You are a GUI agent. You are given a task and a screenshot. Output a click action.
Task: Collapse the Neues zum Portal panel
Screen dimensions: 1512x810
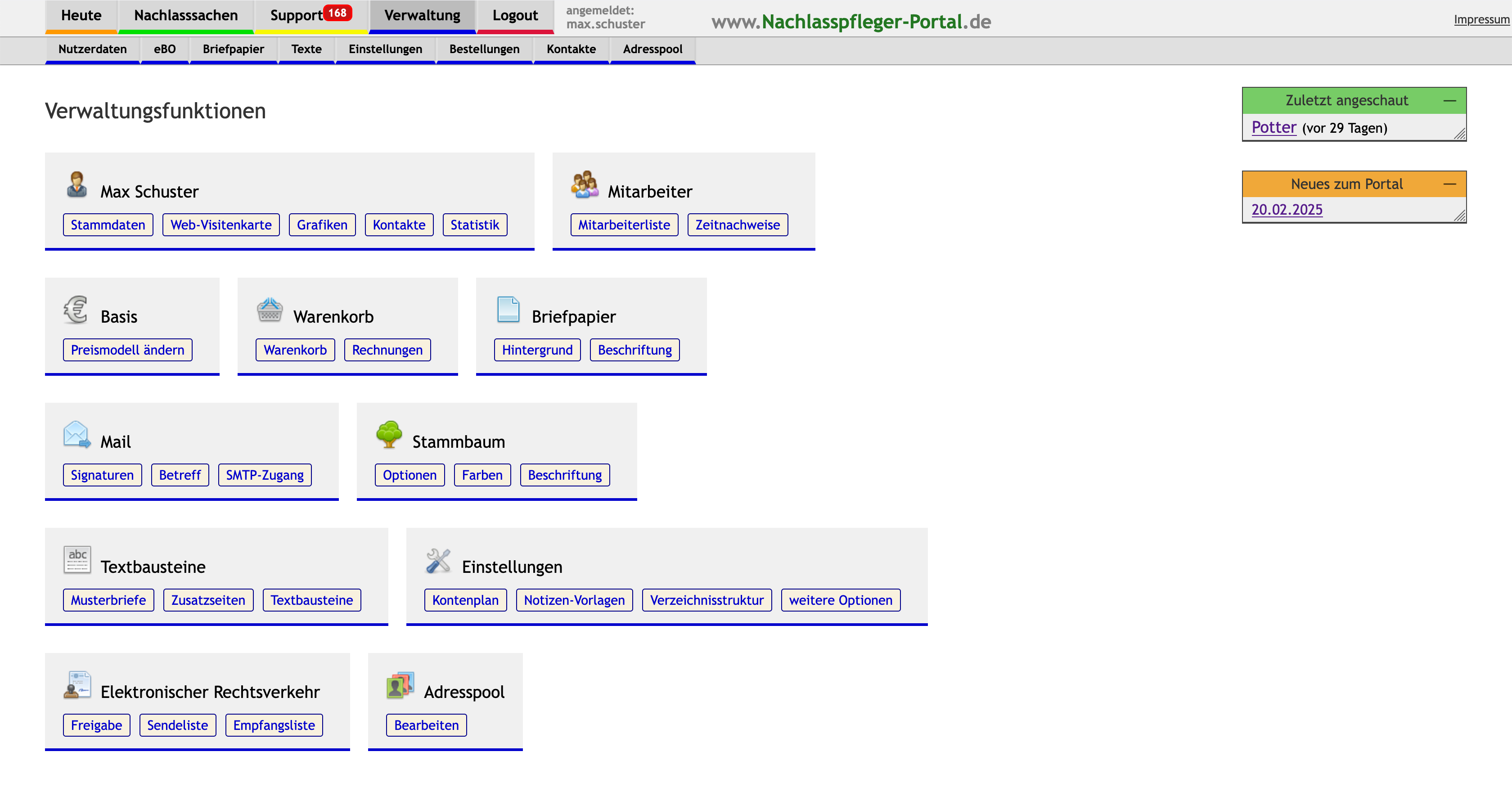tap(1449, 184)
